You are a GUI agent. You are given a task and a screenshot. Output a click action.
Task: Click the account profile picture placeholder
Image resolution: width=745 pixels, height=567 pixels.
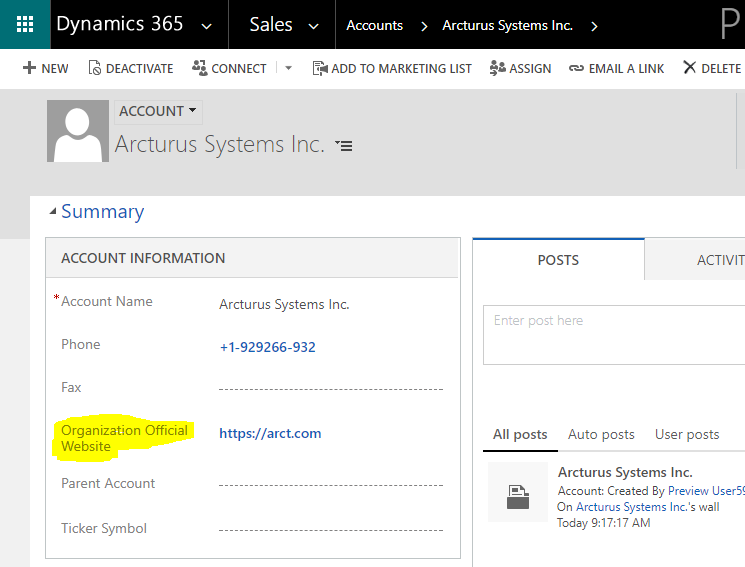tap(78, 131)
